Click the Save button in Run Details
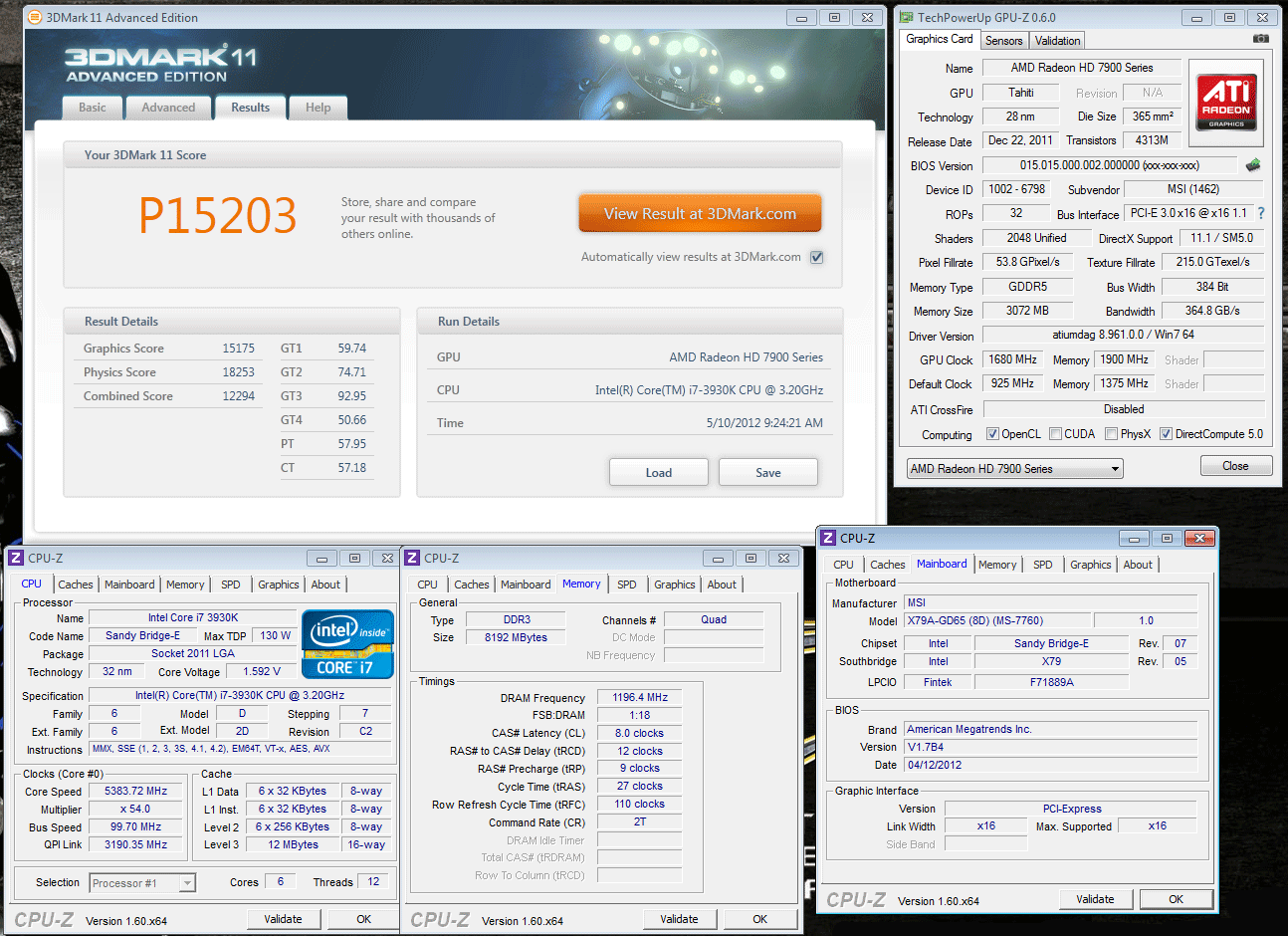 (768, 472)
